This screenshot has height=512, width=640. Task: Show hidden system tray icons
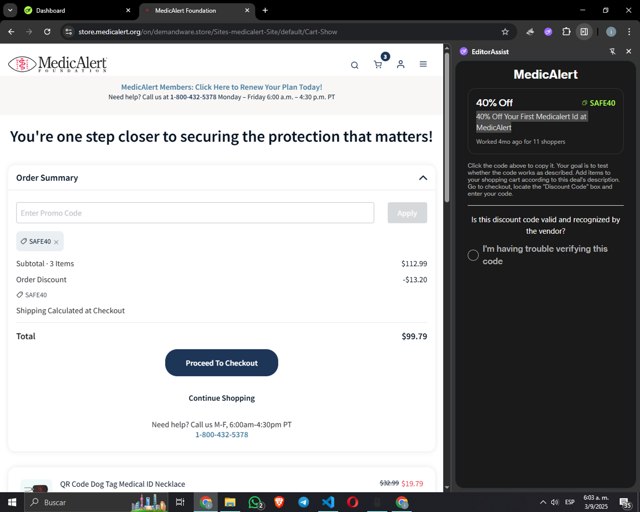click(x=543, y=502)
